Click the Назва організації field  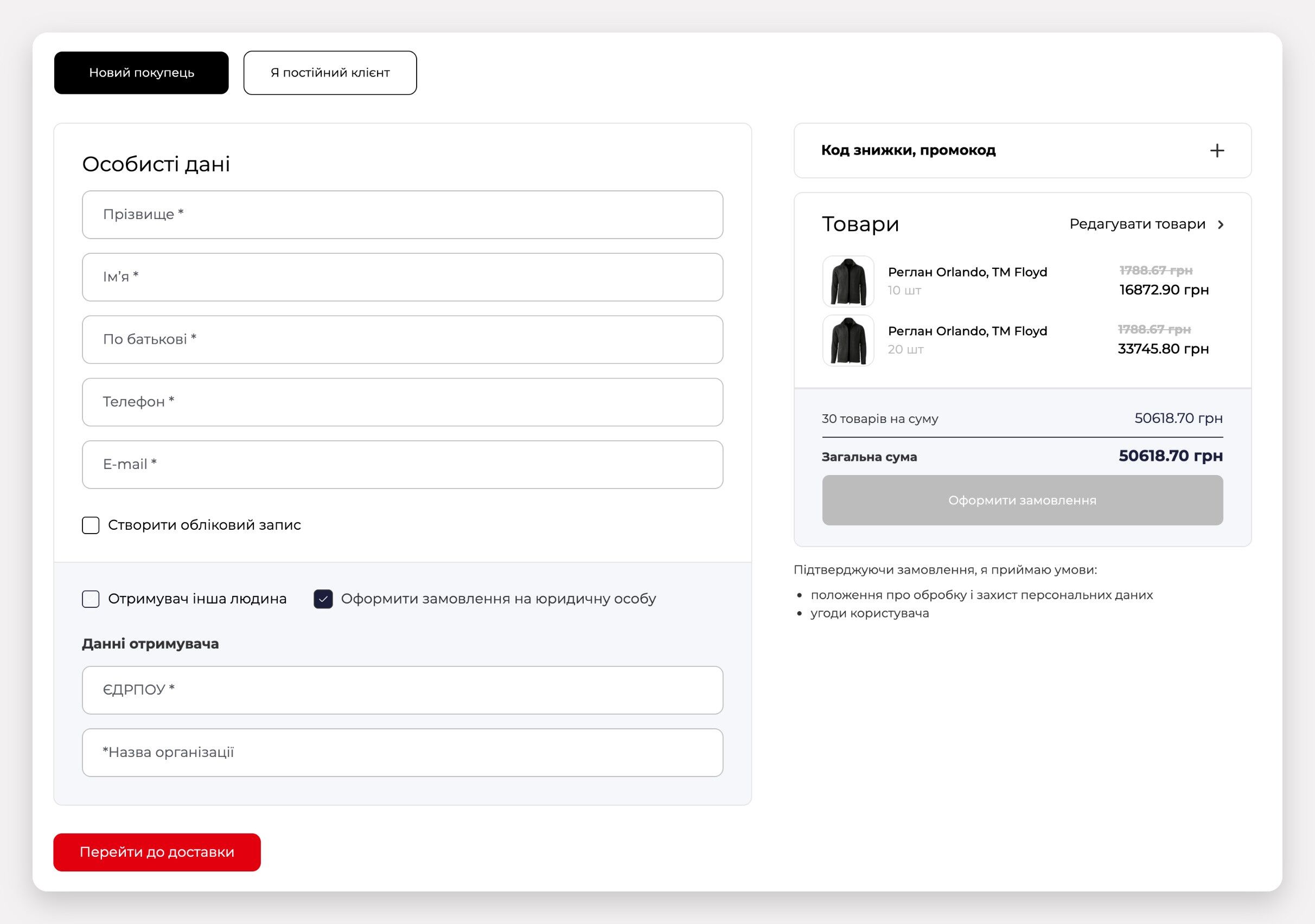click(402, 752)
